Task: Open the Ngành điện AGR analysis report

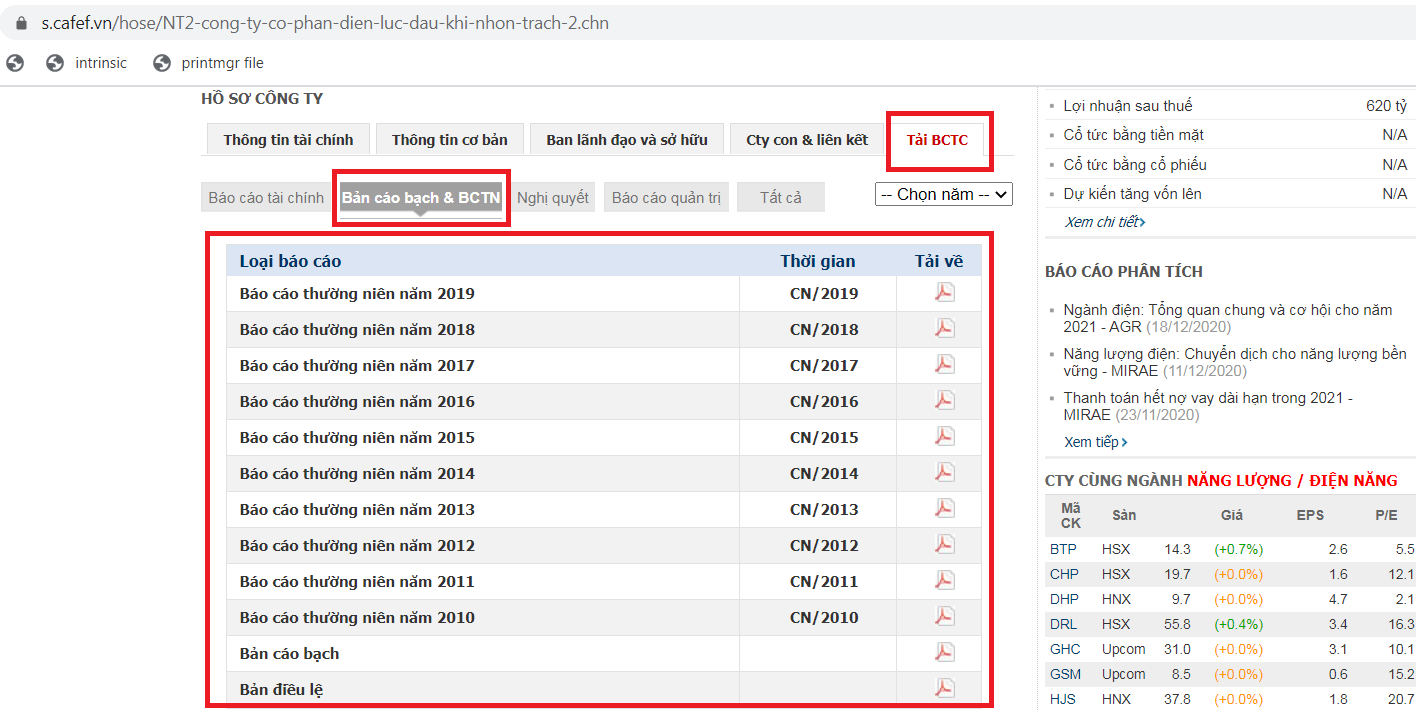Action: click(x=1227, y=318)
